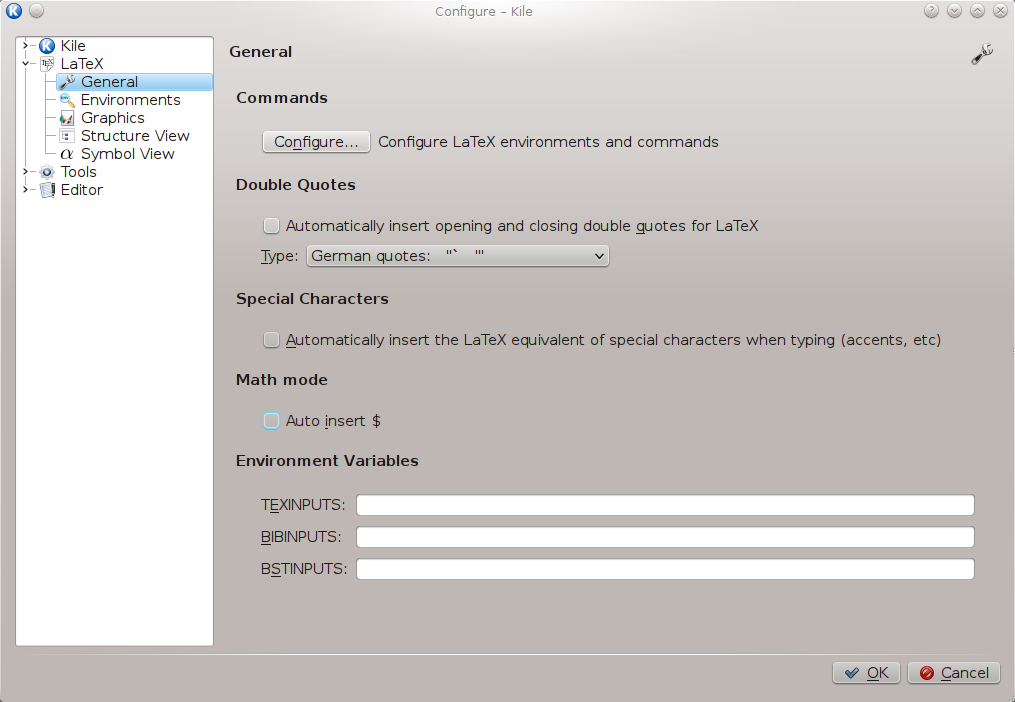Click the Kile app icon in tree
The height and width of the screenshot is (702, 1015).
point(47,45)
